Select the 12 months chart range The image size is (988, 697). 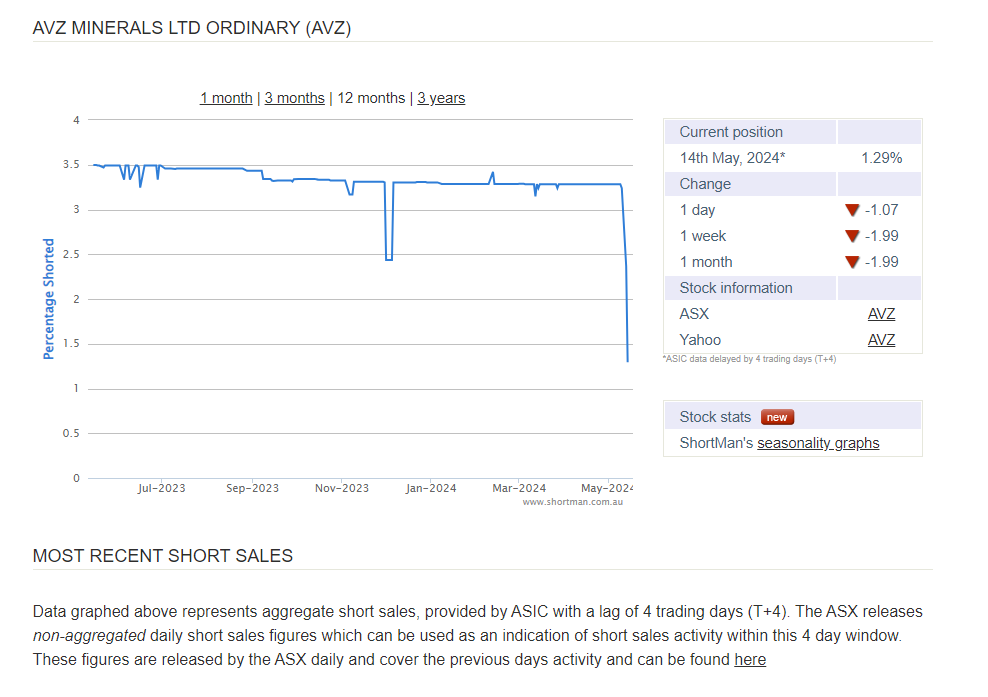[371, 98]
